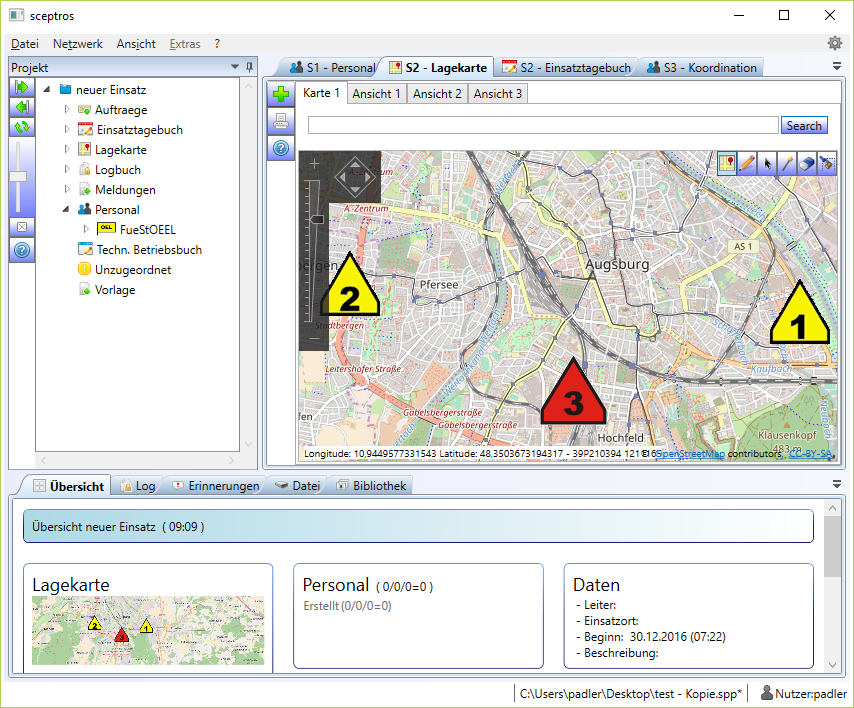Open the Erinnerungen tab
The width and height of the screenshot is (854, 708).
(216, 486)
